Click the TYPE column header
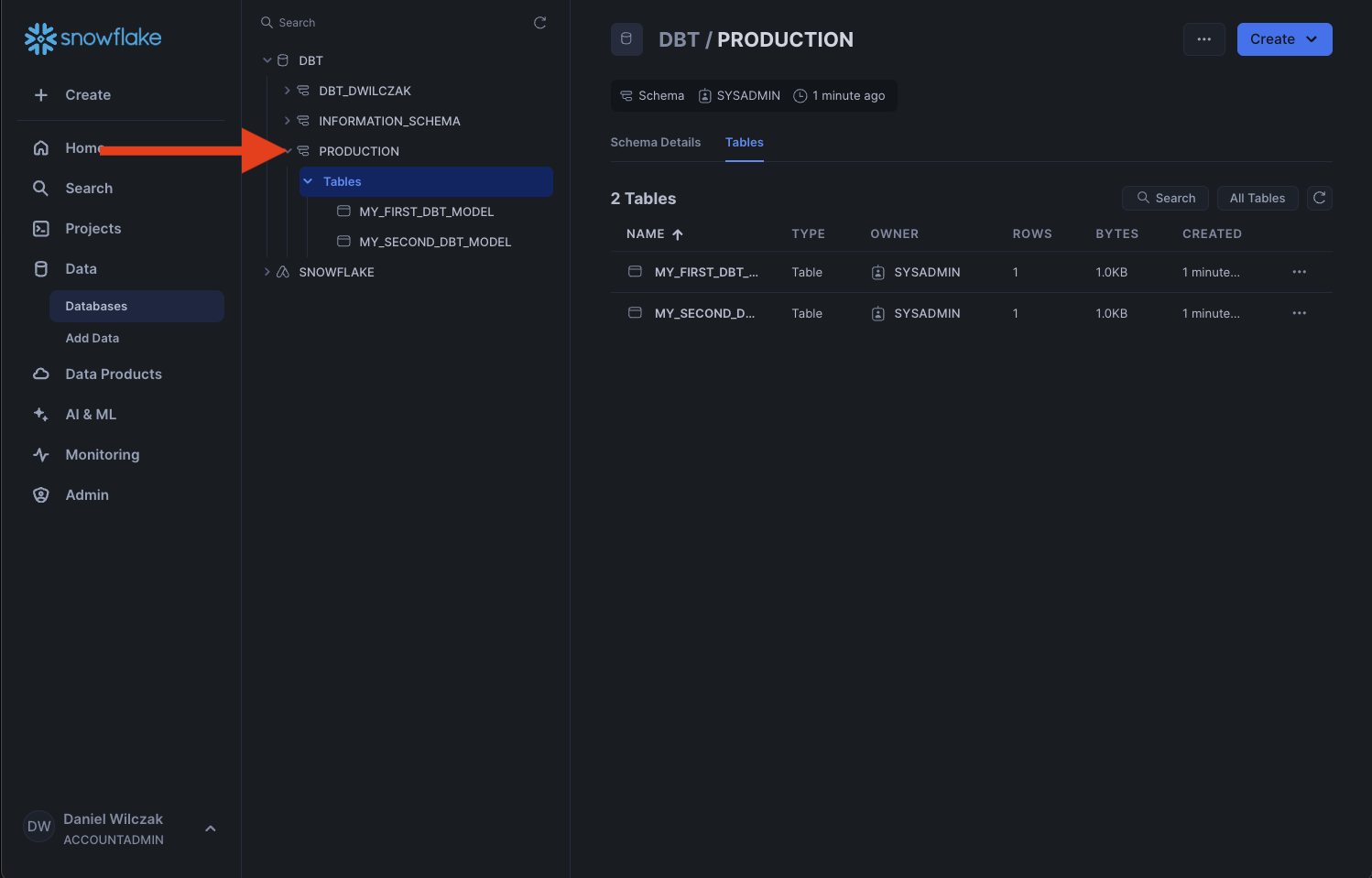The image size is (1372, 878). [809, 234]
